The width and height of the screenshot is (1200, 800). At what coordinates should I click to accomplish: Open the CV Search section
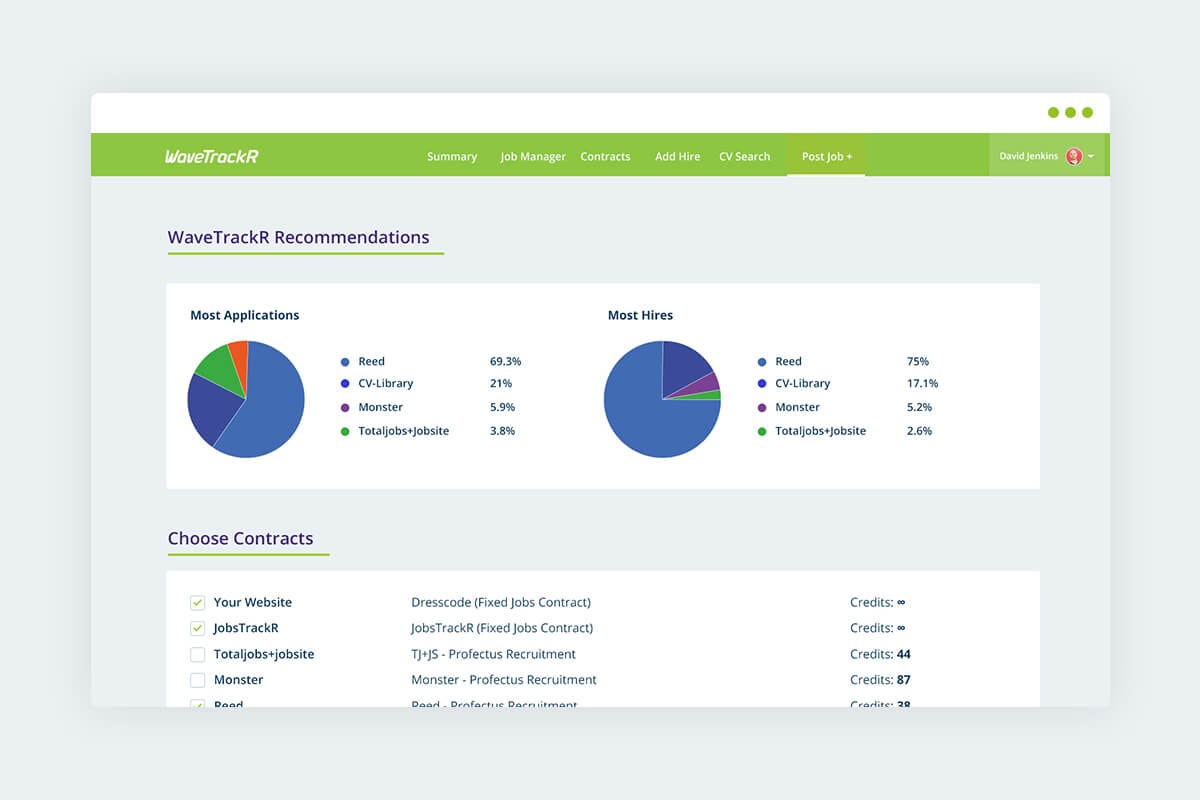(744, 156)
